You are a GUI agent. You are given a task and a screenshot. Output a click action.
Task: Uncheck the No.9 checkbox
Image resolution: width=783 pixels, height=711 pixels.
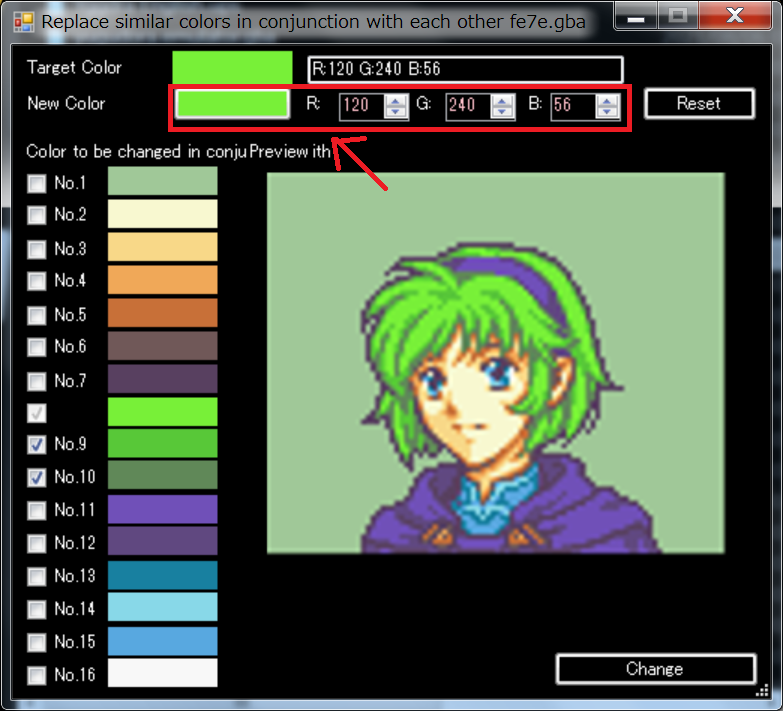click(36, 444)
